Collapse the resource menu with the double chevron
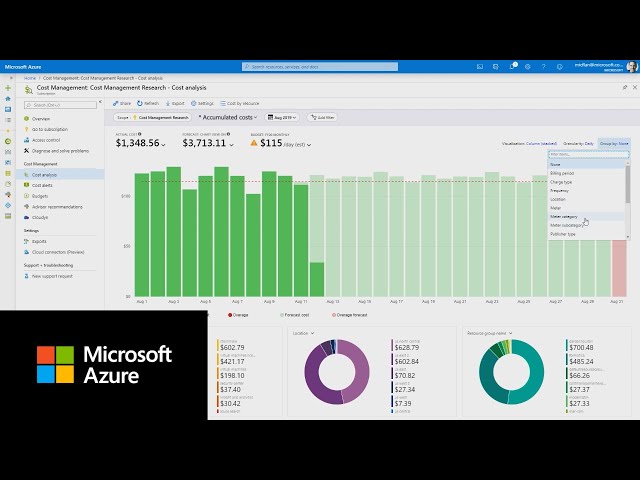Viewport: 640px width, 480px height. tap(100, 102)
